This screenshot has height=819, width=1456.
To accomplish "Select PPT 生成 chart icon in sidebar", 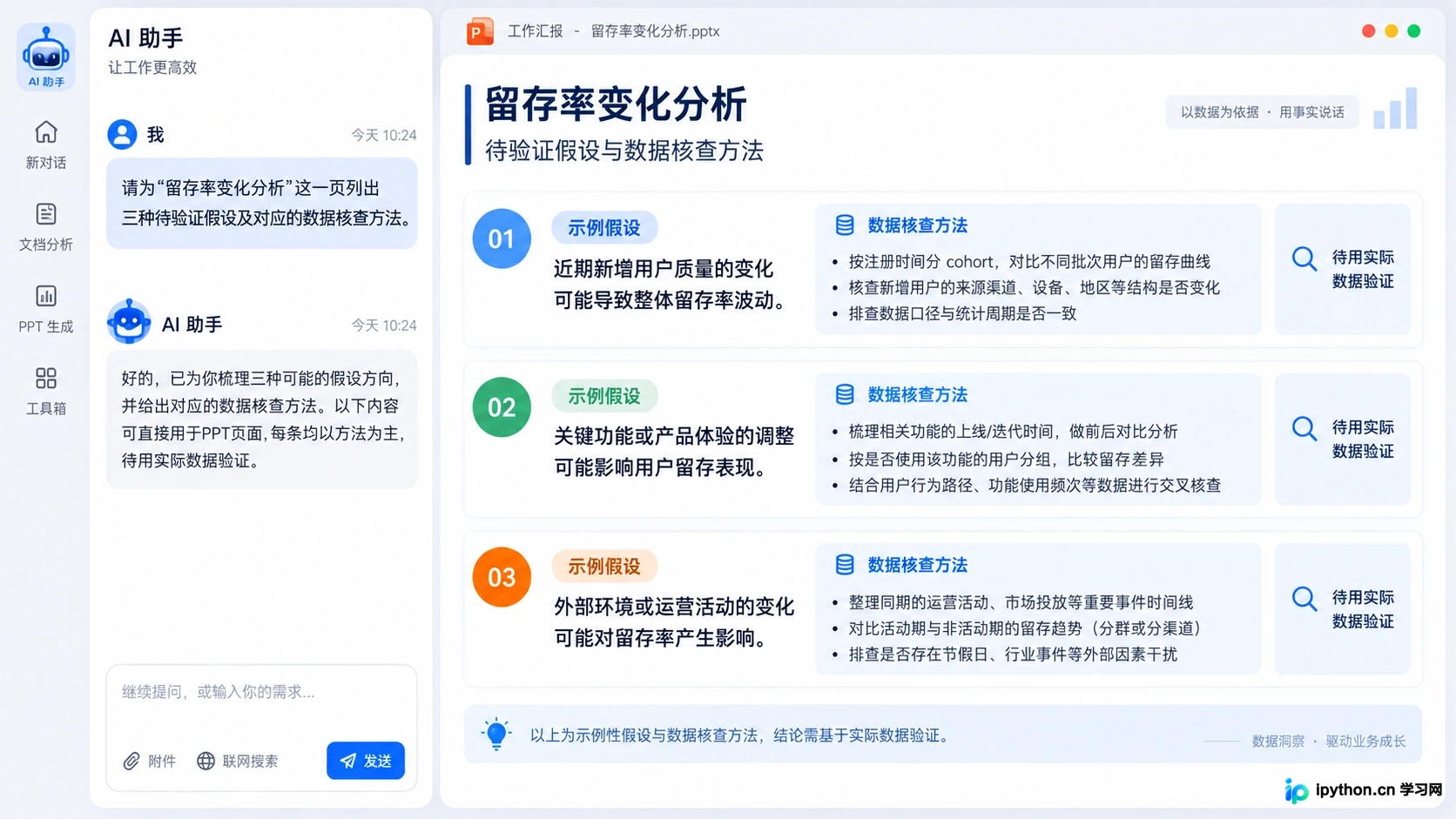I will (x=46, y=296).
